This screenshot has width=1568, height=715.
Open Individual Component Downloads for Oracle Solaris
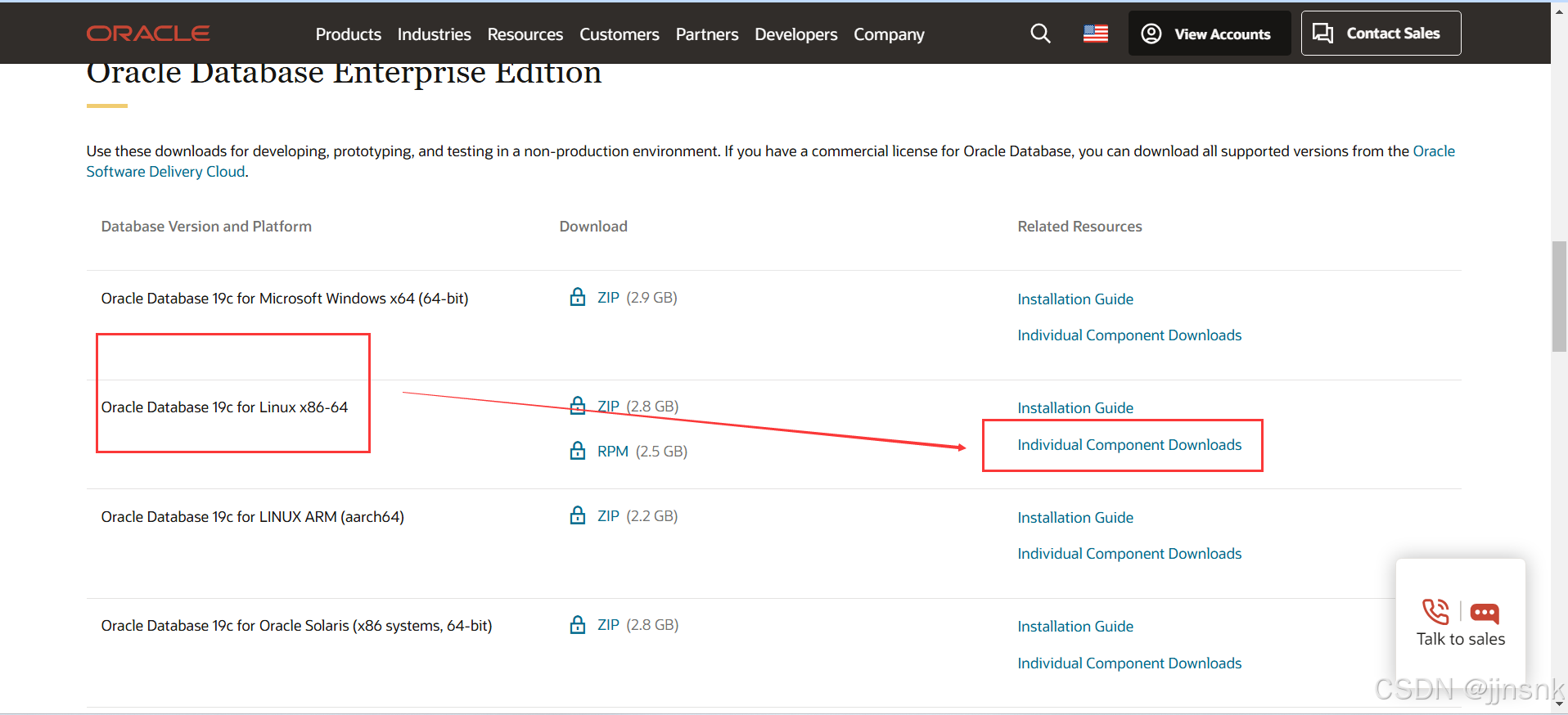pyautogui.click(x=1129, y=663)
